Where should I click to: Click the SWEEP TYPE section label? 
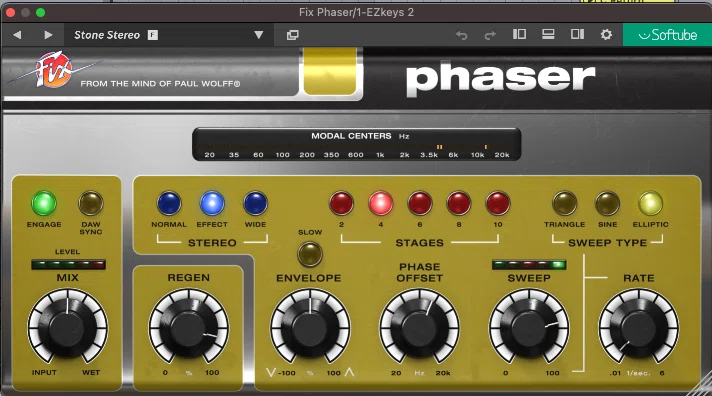coord(608,243)
